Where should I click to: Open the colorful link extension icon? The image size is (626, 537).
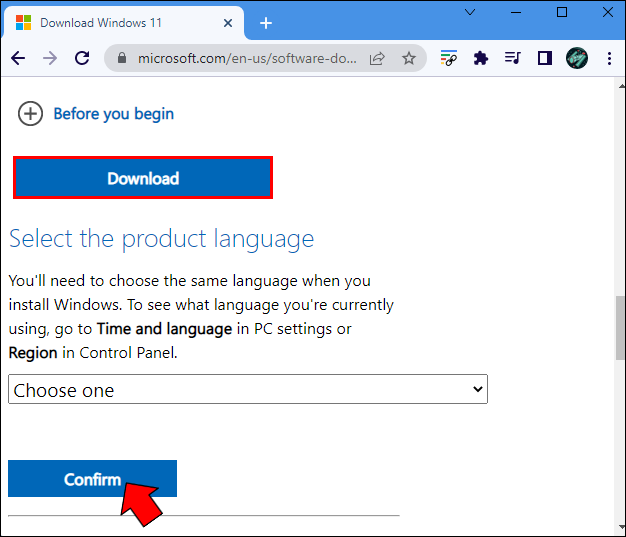tap(449, 58)
